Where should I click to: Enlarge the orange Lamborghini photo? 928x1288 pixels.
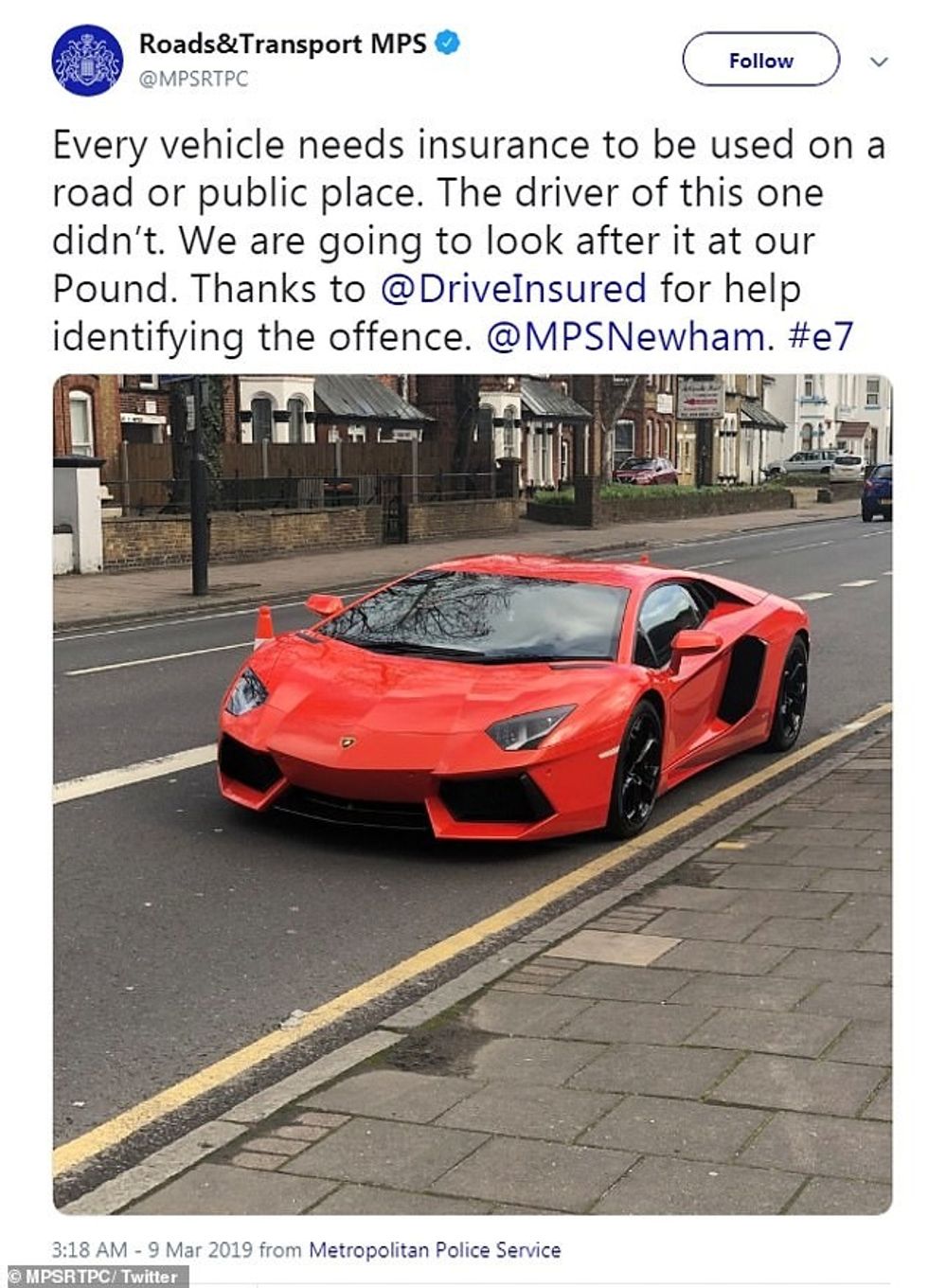[473, 795]
